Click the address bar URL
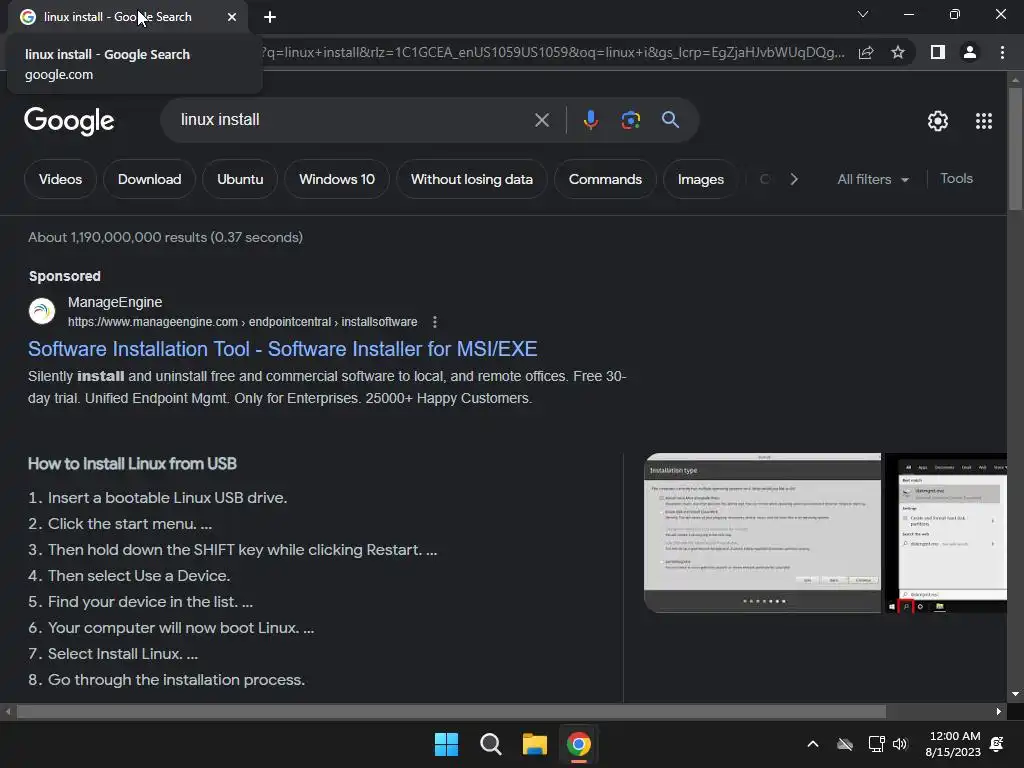Viewport: 1024px width, 768px height. coord(552,52)
